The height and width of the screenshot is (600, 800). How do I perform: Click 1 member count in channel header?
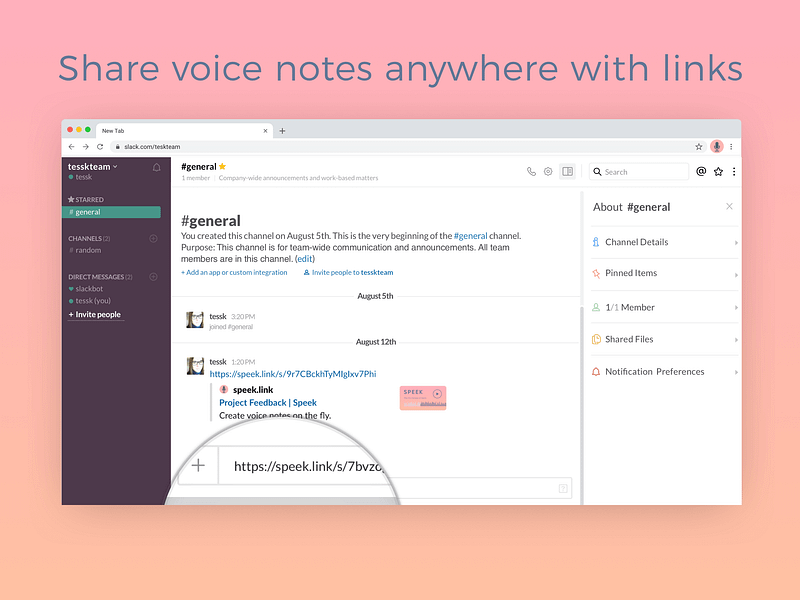point(195,179)
